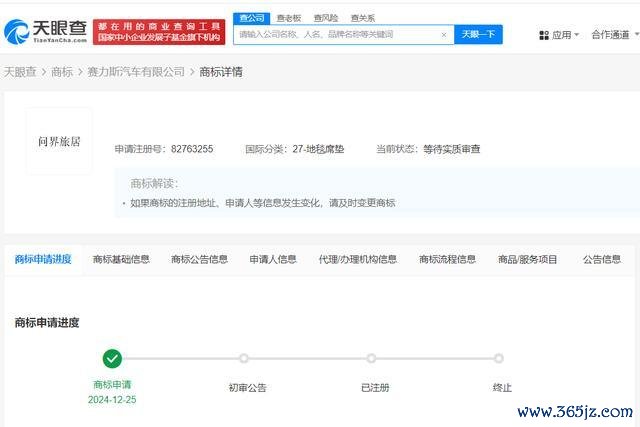This screenshot has width=640, height=427.
Task: Click the red promotional banner
Action: tap(159, 32)
